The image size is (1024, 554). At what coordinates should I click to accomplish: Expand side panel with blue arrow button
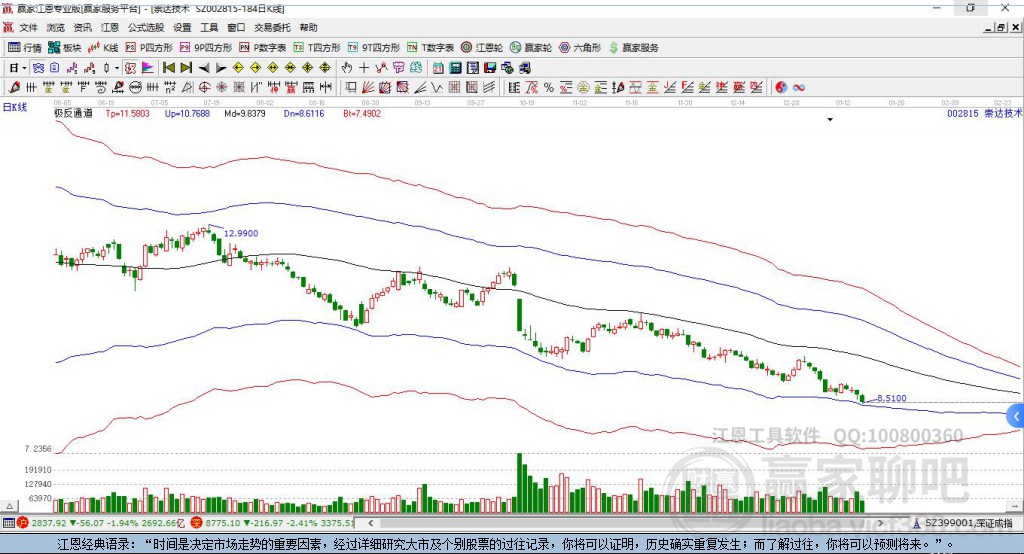coord(1016,416)
